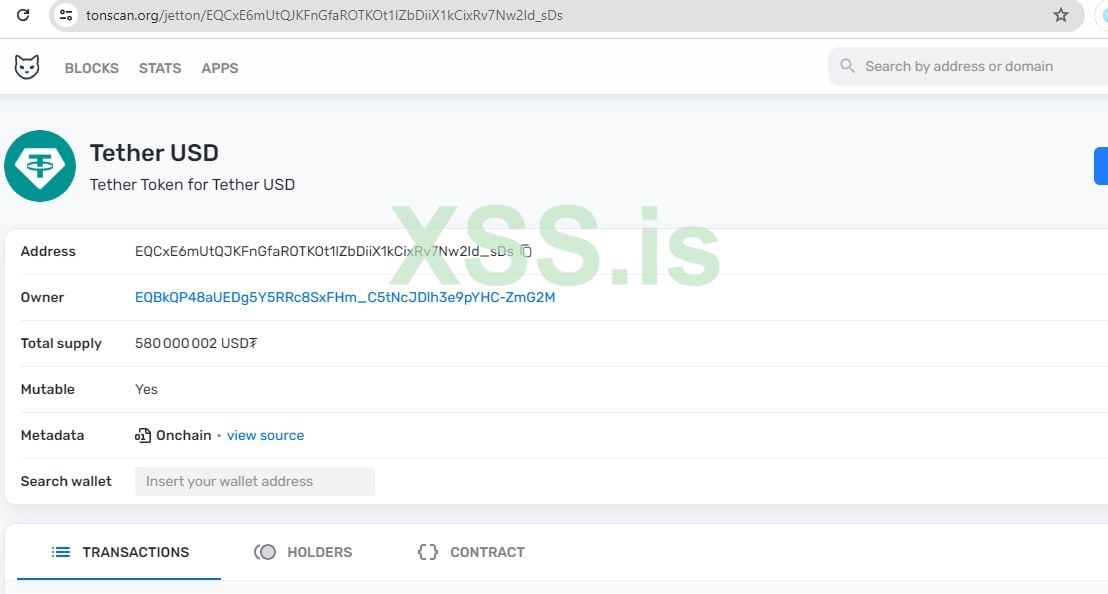
Task: Reload the page with the browser refresh icon
Action: coord(23,15)
